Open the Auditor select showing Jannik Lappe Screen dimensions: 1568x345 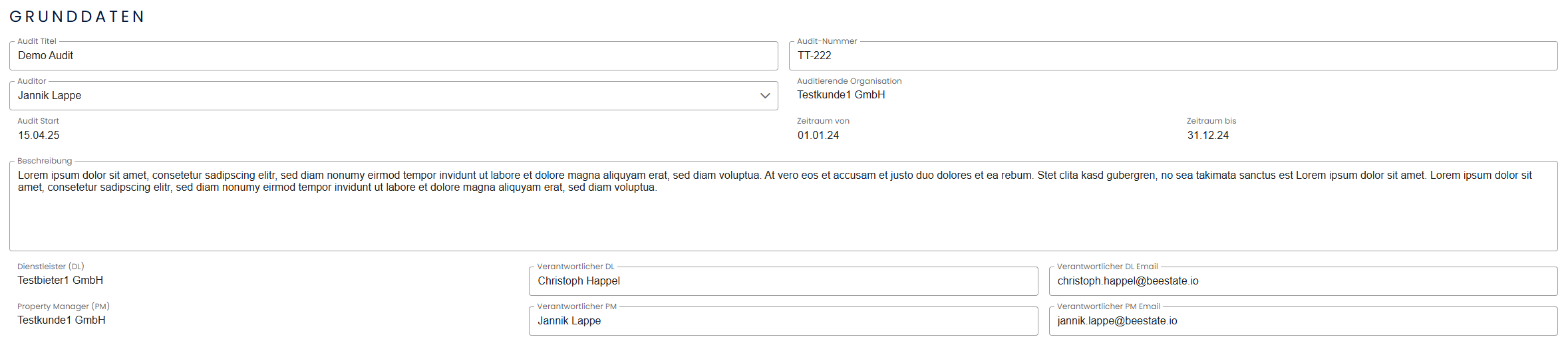click(386, 96)
